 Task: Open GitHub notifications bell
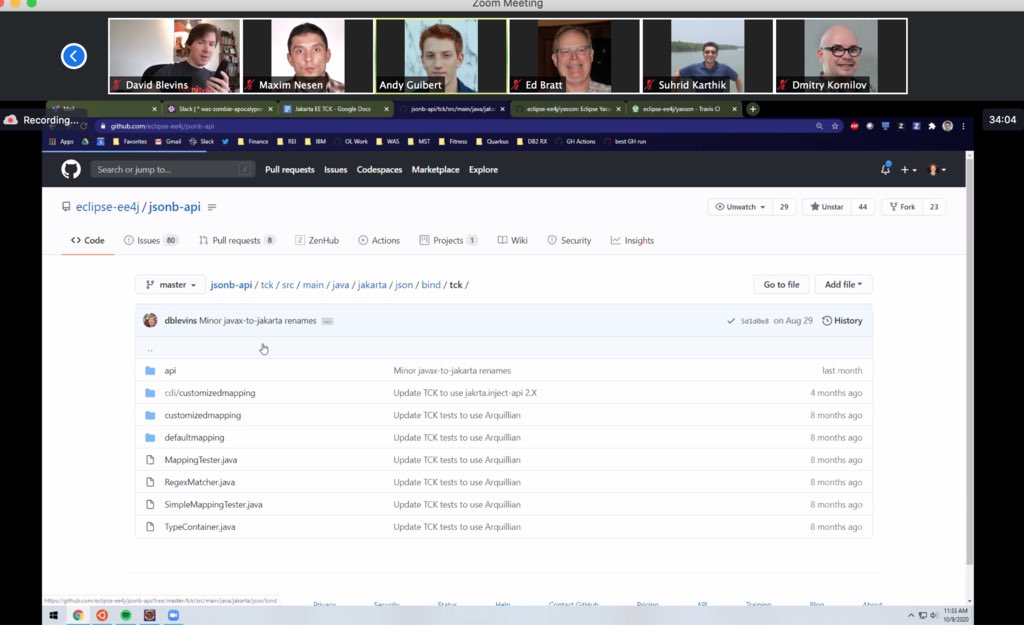click(886, 169)
